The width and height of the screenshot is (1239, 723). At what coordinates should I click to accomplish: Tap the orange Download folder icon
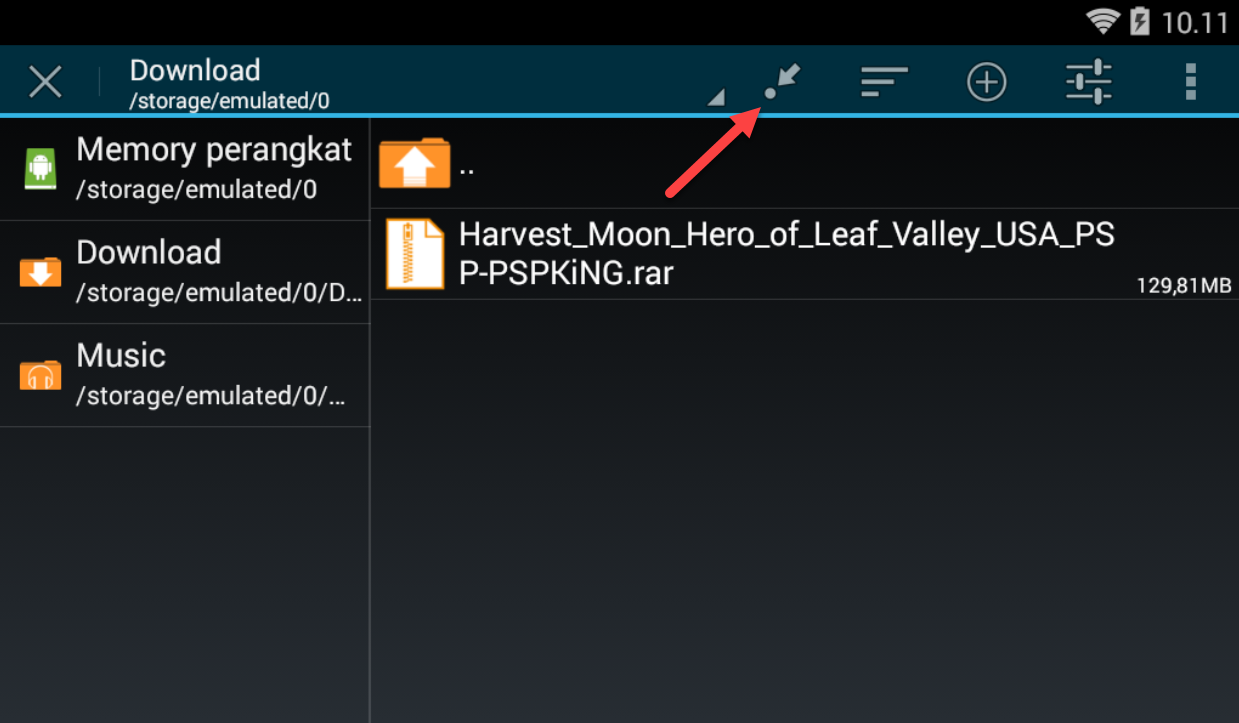click(x=40, y=272)
